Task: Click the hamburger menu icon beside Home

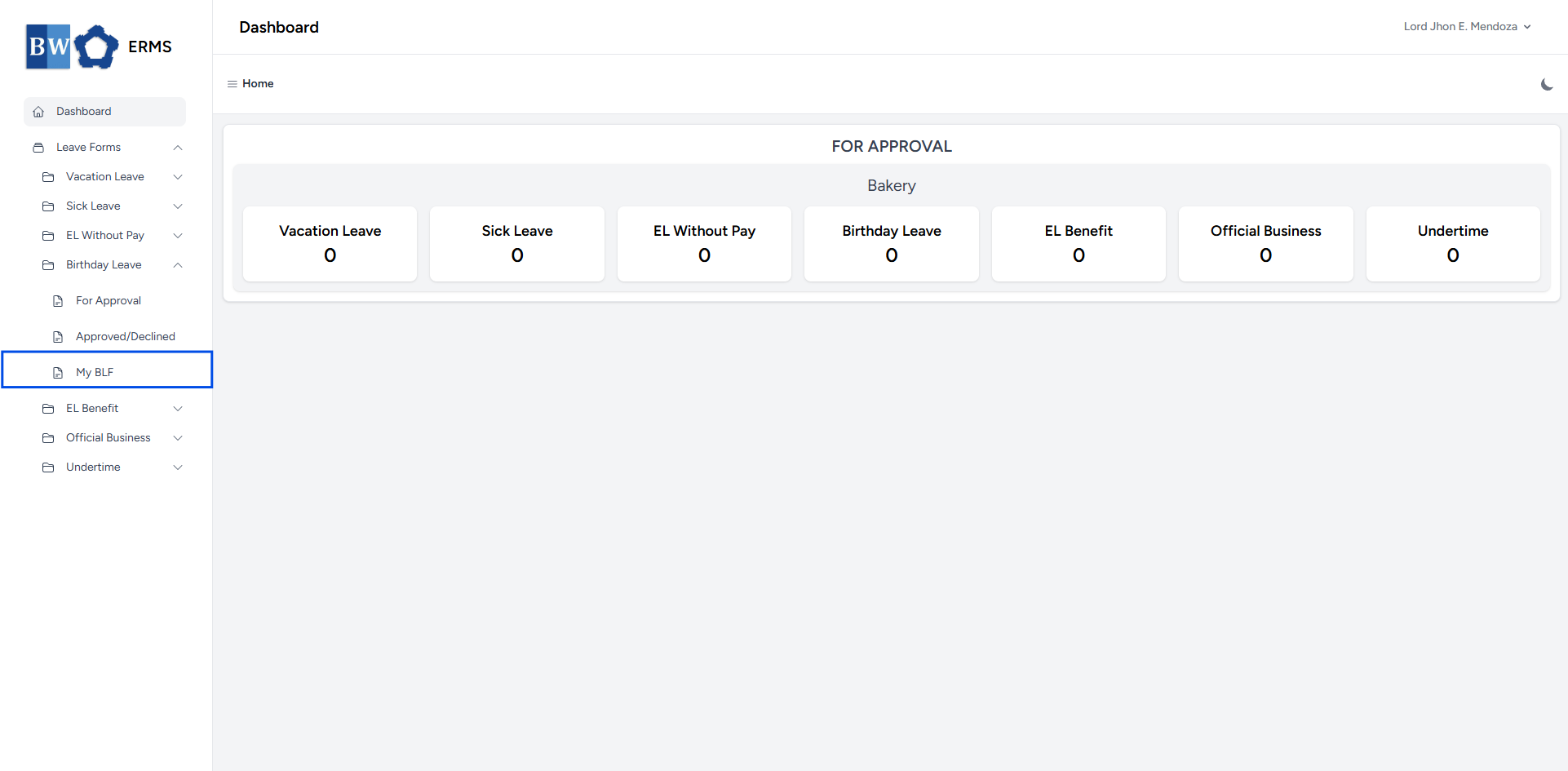Action: 232,84
